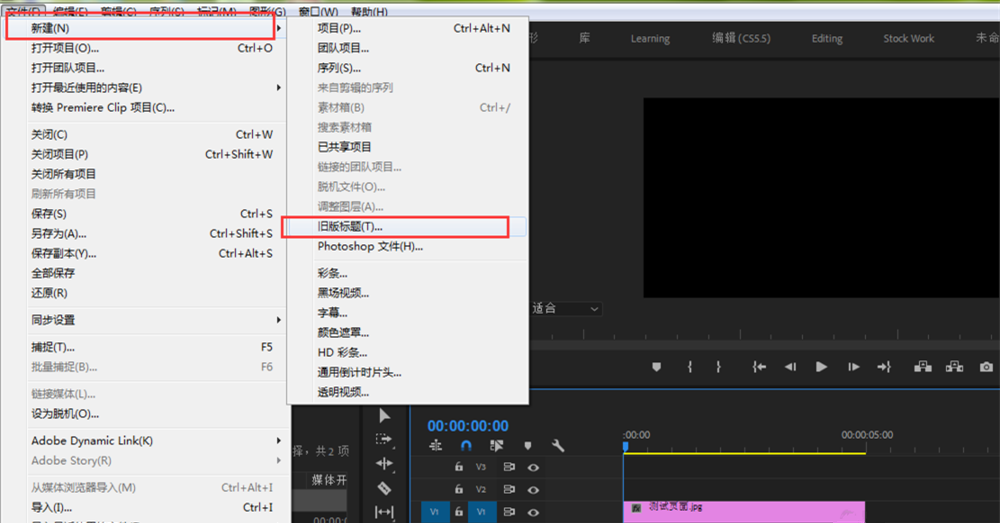
Task: Click the blue timeline playhead marker
Action: (x=626, y=447)
